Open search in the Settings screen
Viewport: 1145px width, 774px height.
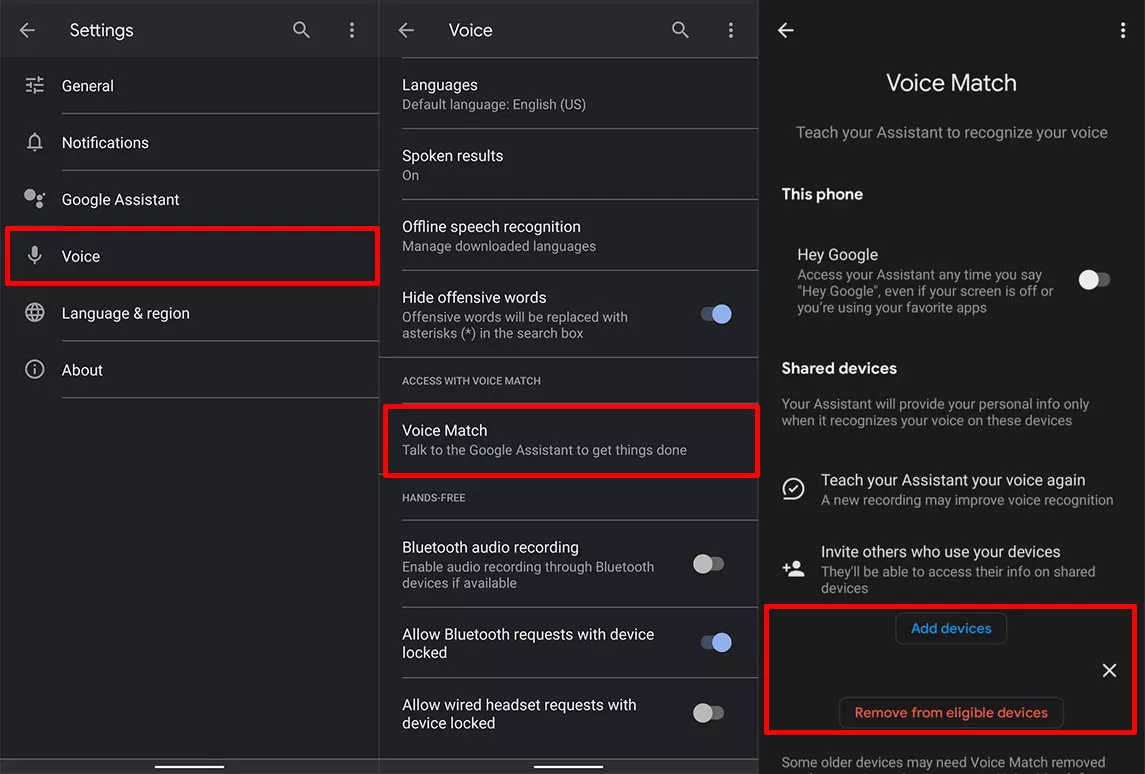301,30
